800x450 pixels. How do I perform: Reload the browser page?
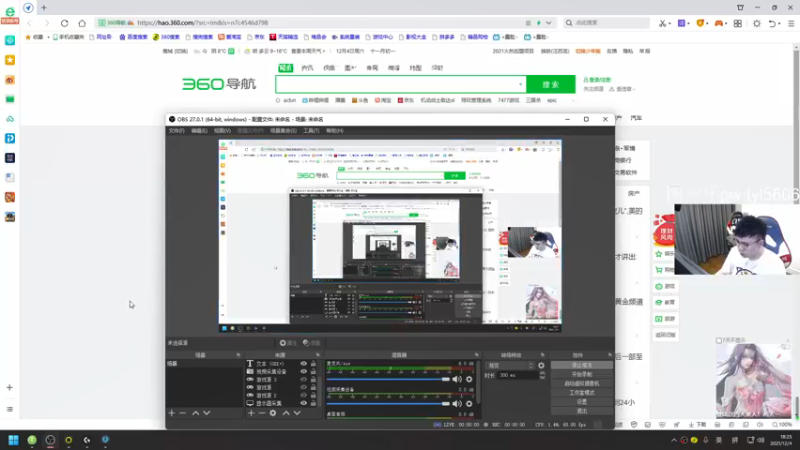64,23
